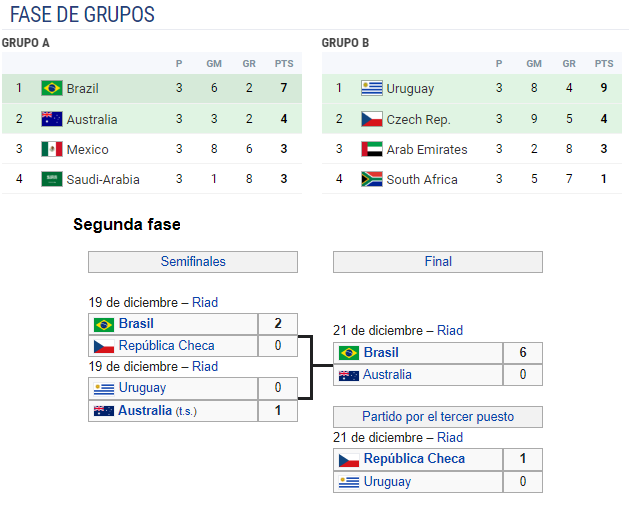Image resolution: width=629 pixels, height=510 pixels.
Task: Click the Saudi-Arabia flag icon
Action: tap(52, 179)
